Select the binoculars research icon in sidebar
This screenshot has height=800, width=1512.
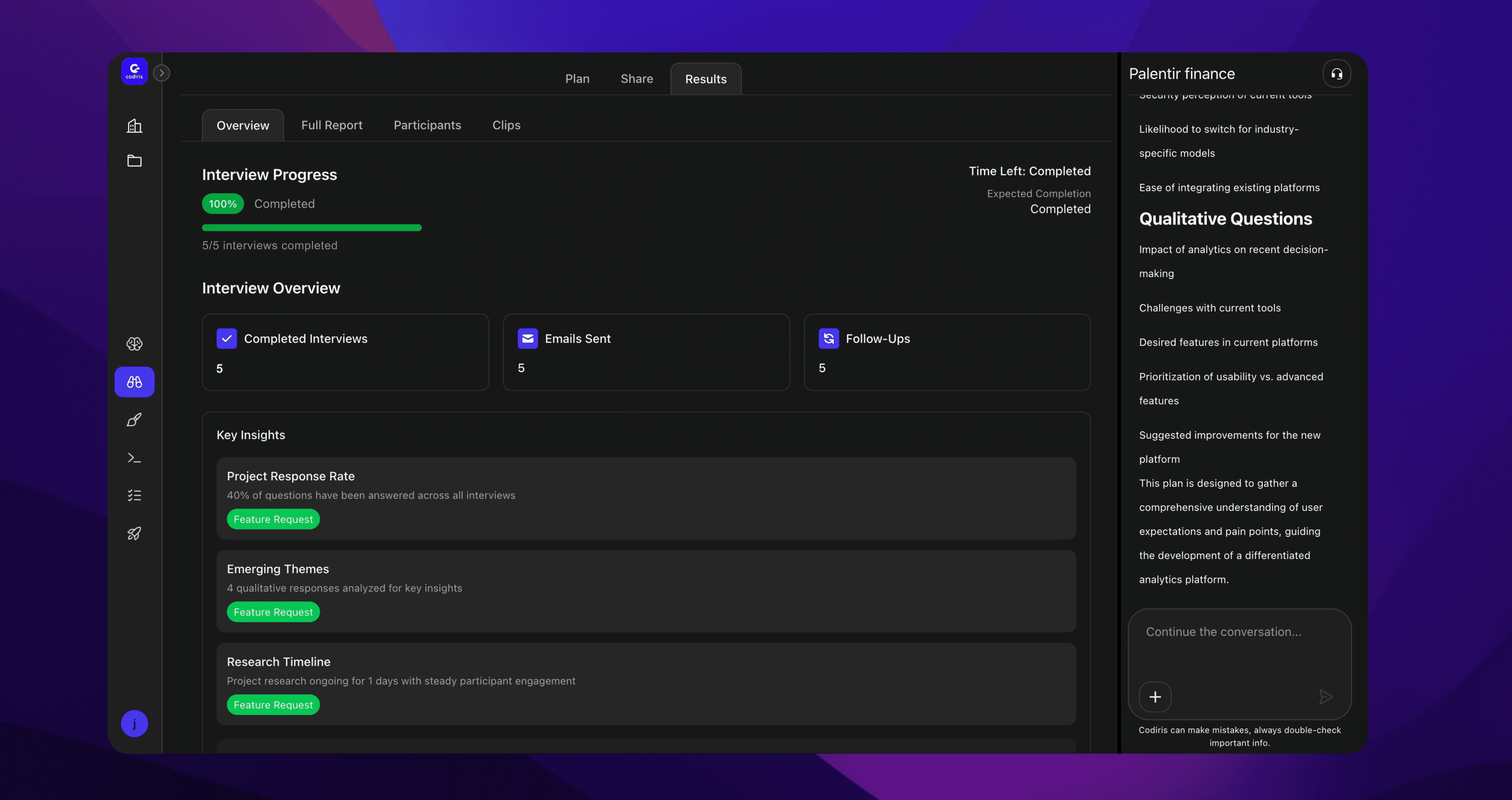pos(134,382)
